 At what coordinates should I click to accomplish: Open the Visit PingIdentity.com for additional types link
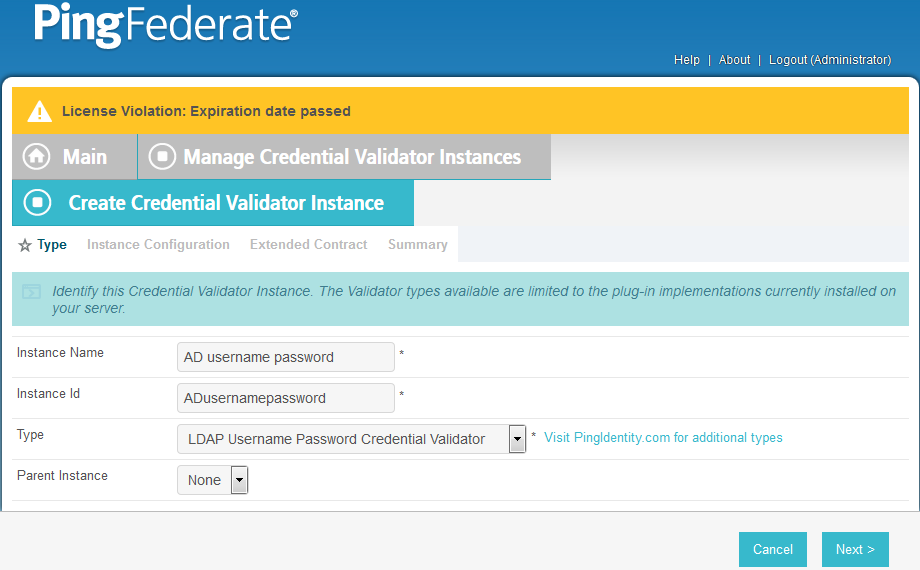[x=663, y=437]
